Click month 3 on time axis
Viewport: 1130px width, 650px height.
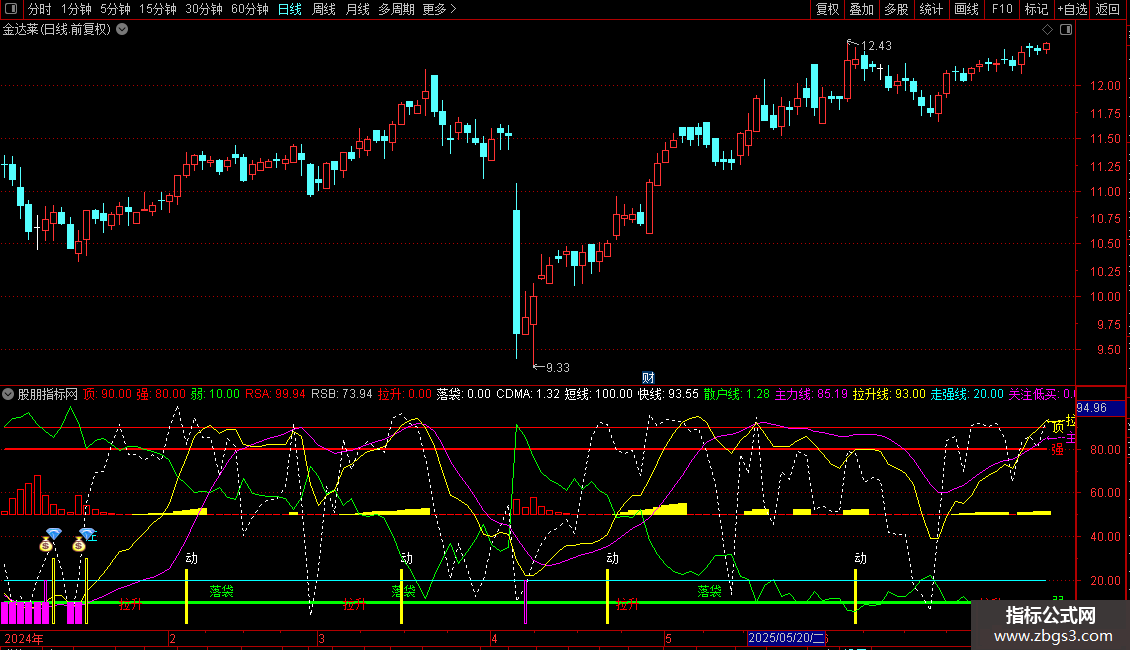tap(321, 638)
